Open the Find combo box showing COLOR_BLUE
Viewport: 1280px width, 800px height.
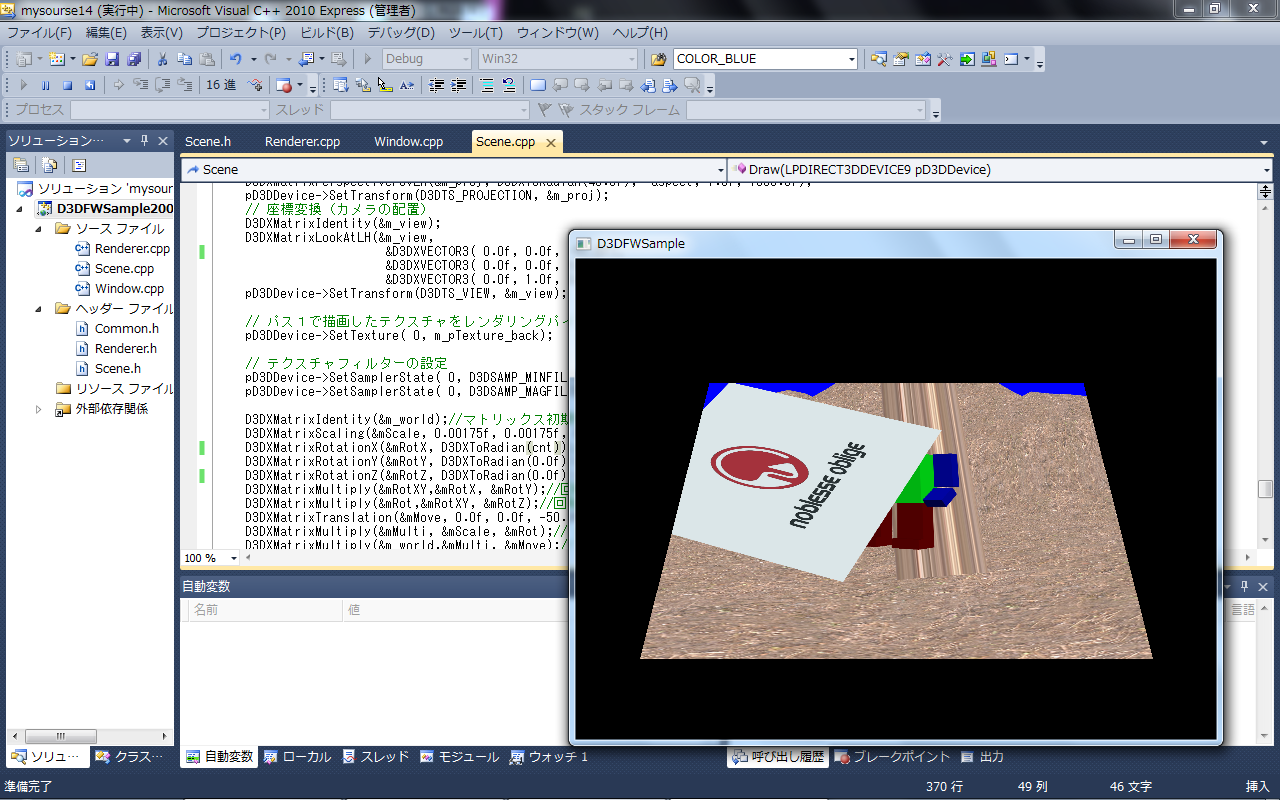pos(852,59)
